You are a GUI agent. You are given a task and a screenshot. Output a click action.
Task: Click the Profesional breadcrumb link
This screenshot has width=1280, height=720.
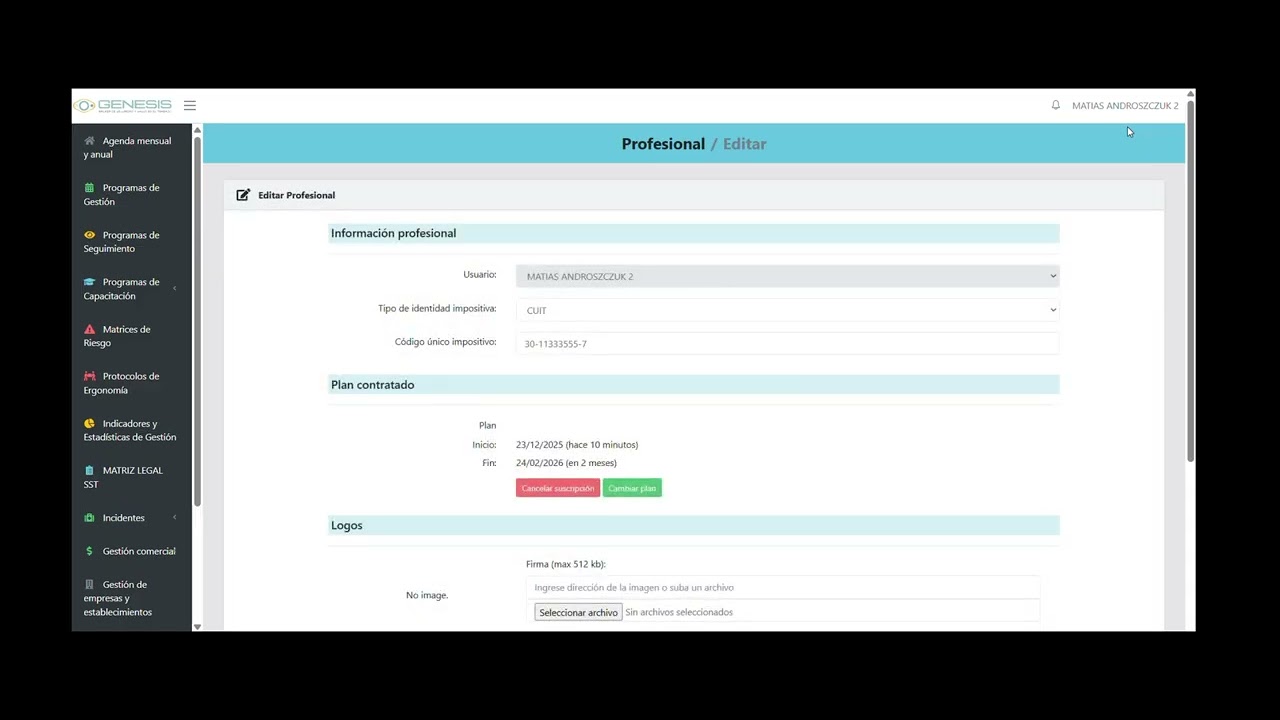(663, 144)
